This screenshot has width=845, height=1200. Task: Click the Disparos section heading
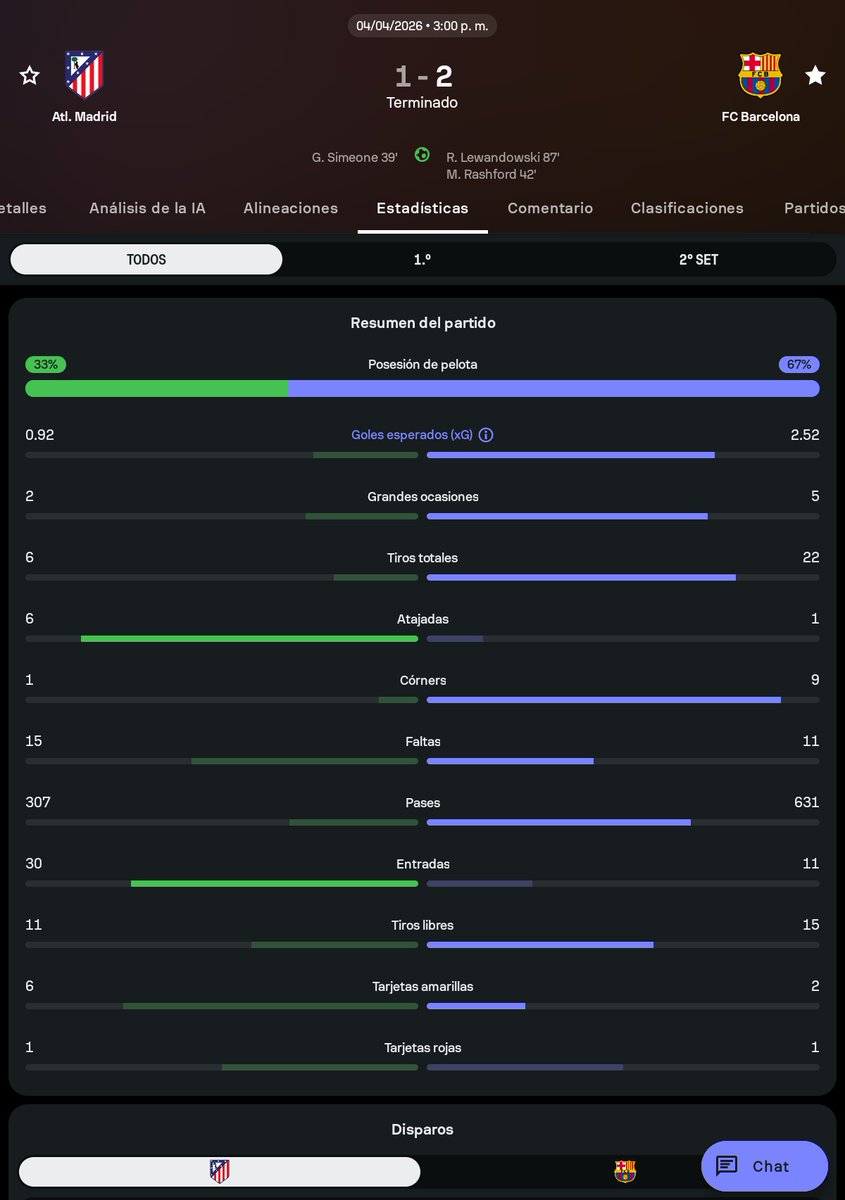[x=422, y=1129]
